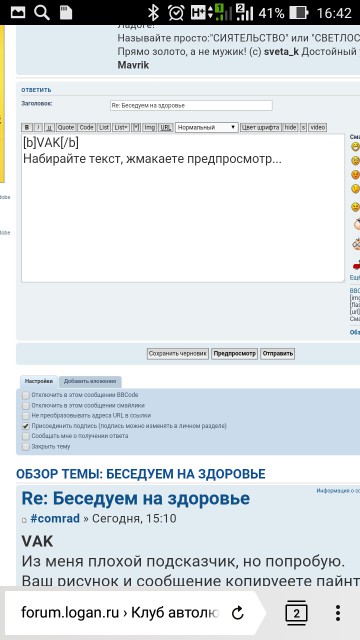Screen dimensions: 360x640
Task: Open browser three-dot menu
Action: pos(338,613)
